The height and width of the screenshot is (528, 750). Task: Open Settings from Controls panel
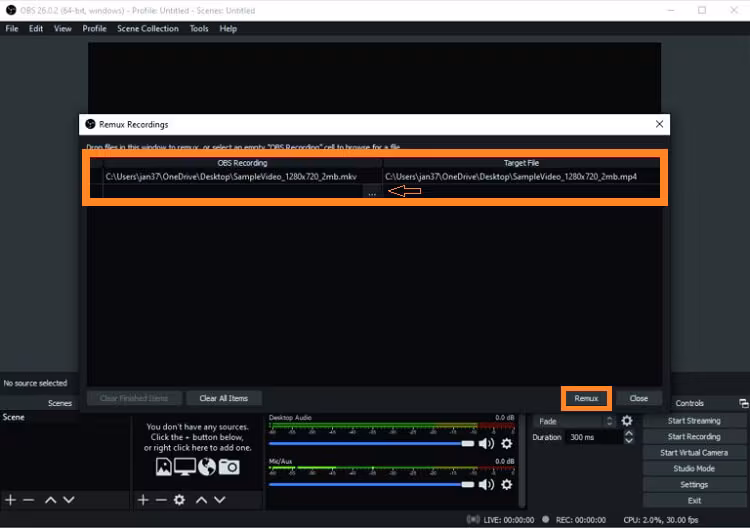click(694, 485)
